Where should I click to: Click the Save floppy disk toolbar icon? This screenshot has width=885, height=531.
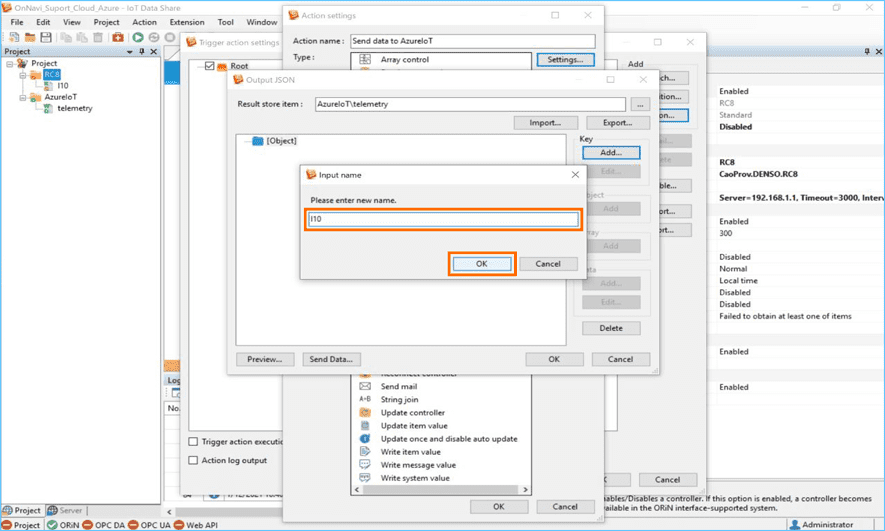[46, 37]
